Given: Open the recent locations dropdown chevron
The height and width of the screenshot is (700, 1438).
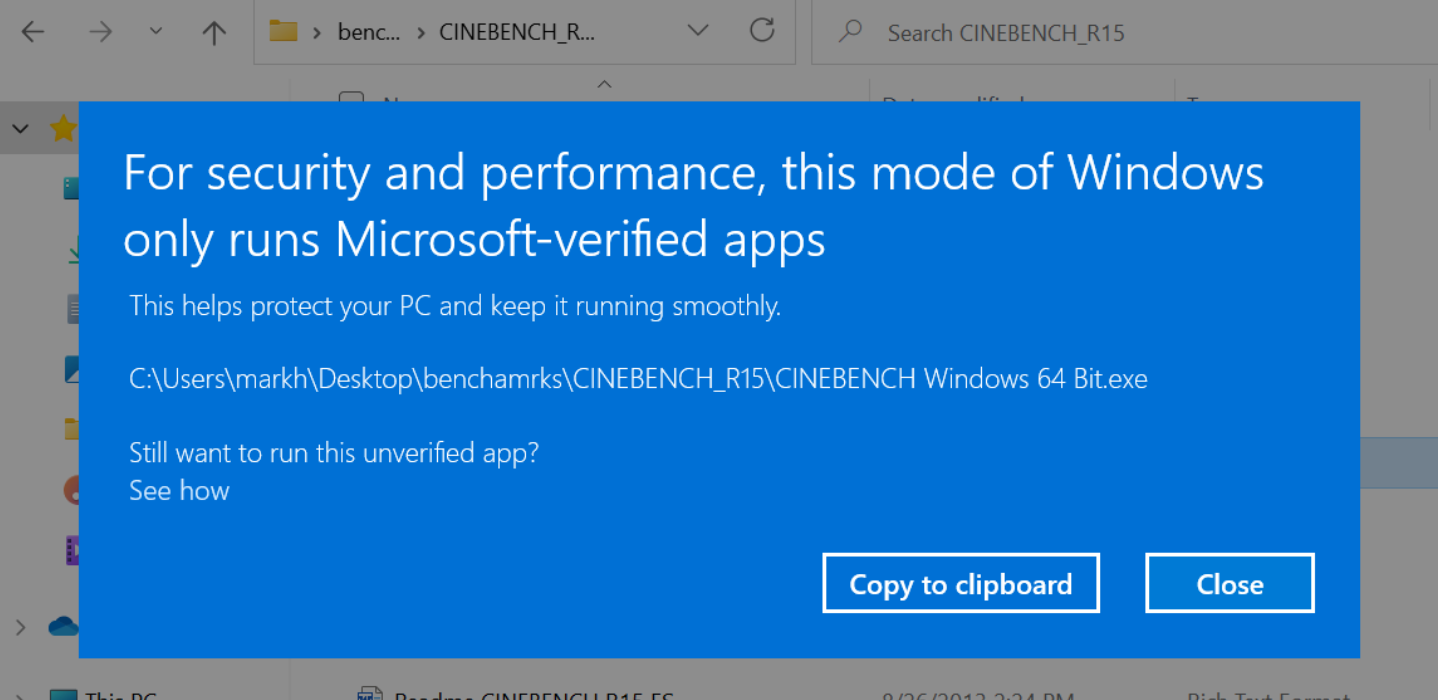Looking at the screenshot, I should 155,31.
